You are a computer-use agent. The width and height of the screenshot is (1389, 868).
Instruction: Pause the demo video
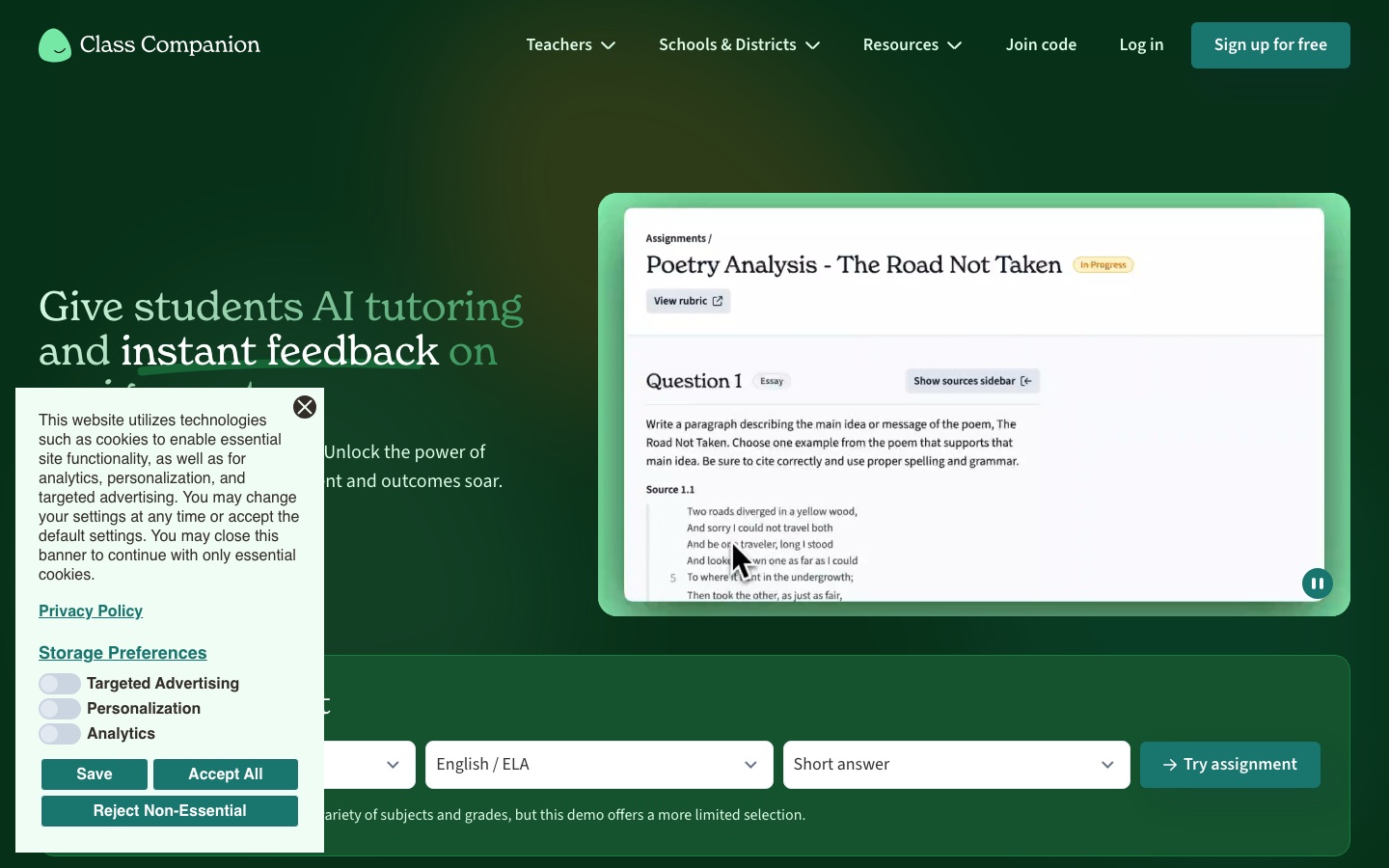point(1317,583)
